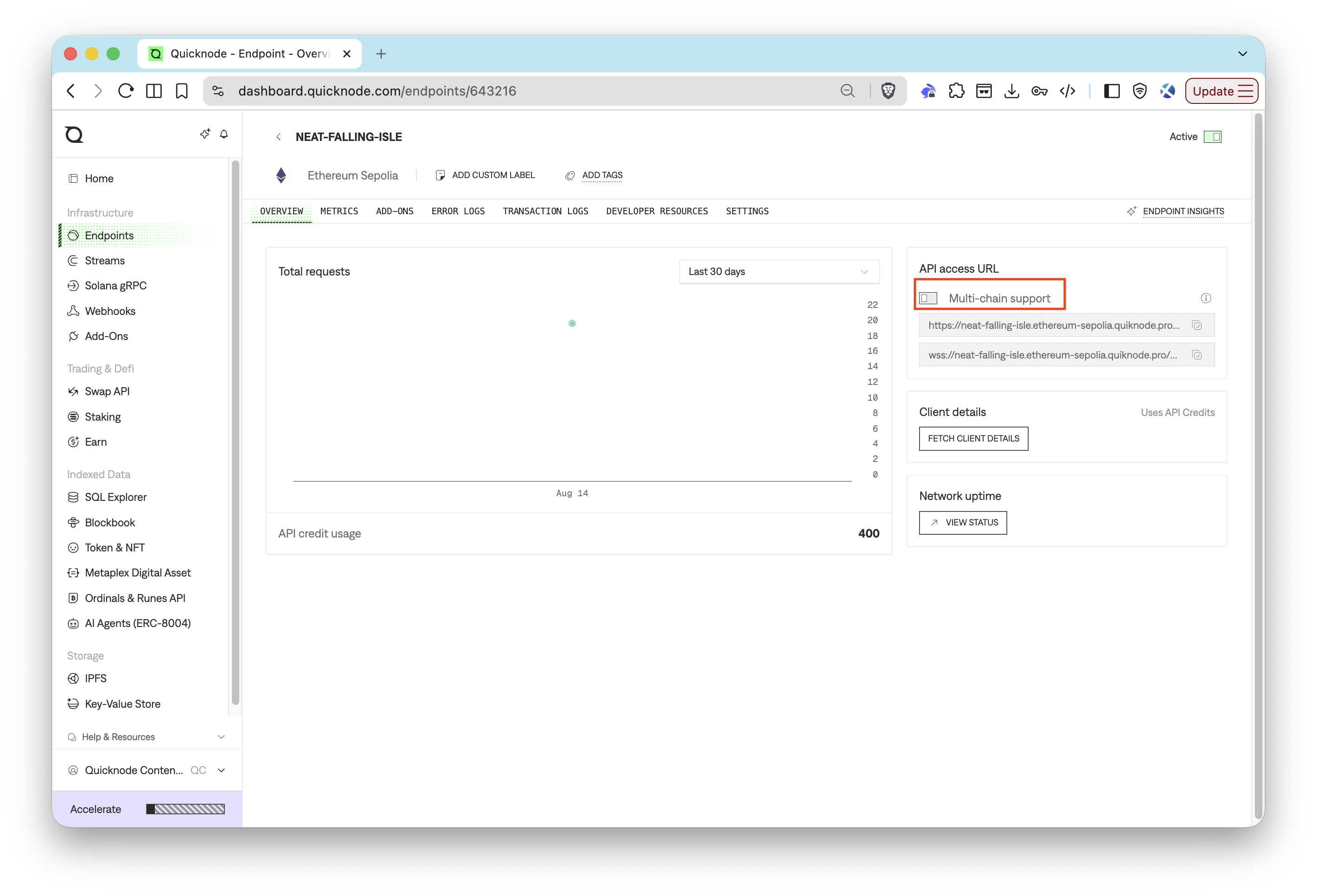
Task: Click Add Tags link
Action: coord(602,175)
